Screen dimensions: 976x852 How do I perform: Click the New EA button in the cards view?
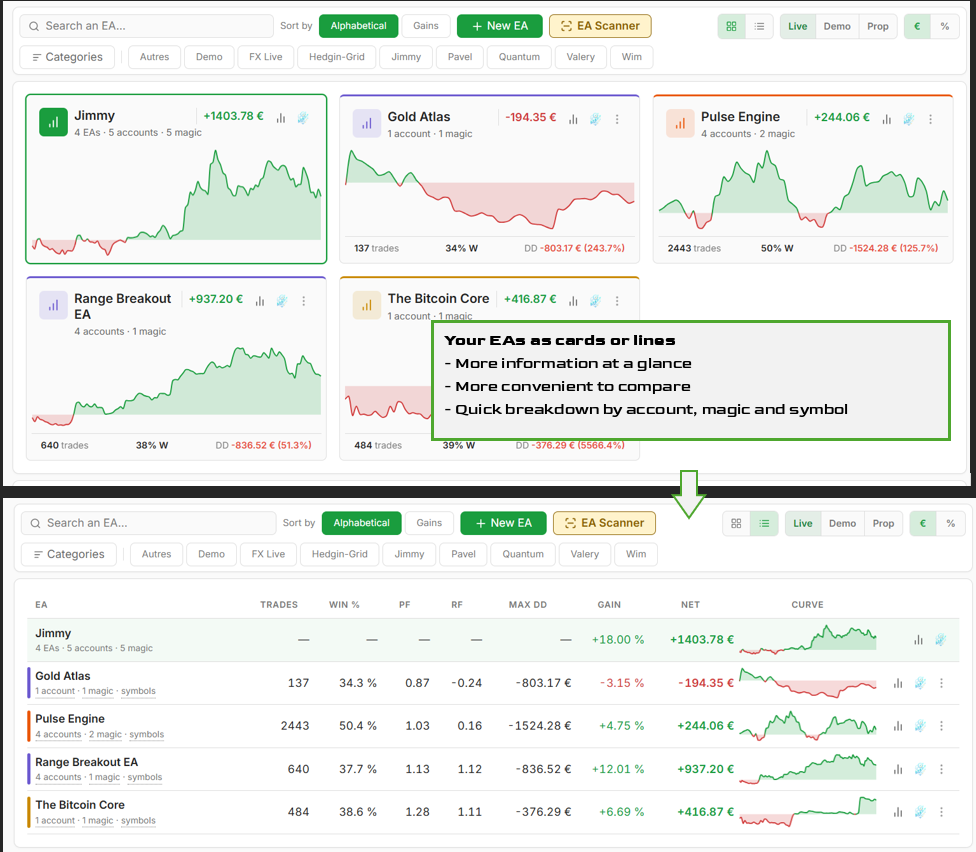point(500,26)
